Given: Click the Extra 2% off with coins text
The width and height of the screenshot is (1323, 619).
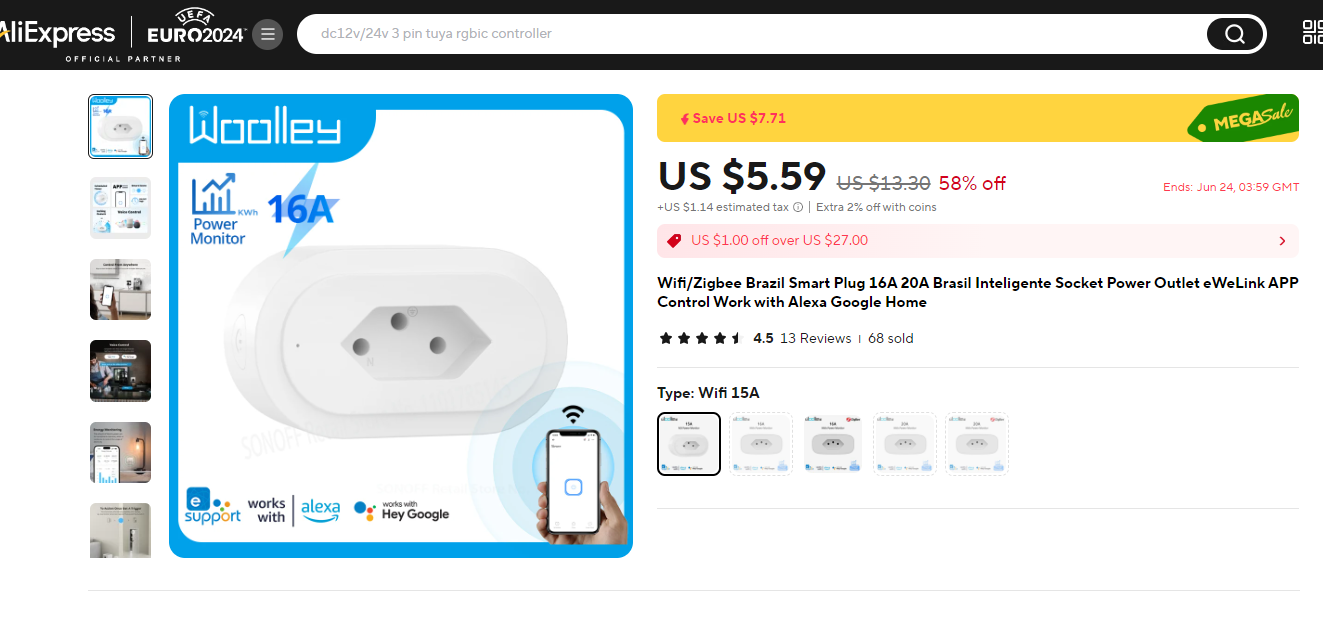Looking at the screenshot, I should [x=876, y=208].
